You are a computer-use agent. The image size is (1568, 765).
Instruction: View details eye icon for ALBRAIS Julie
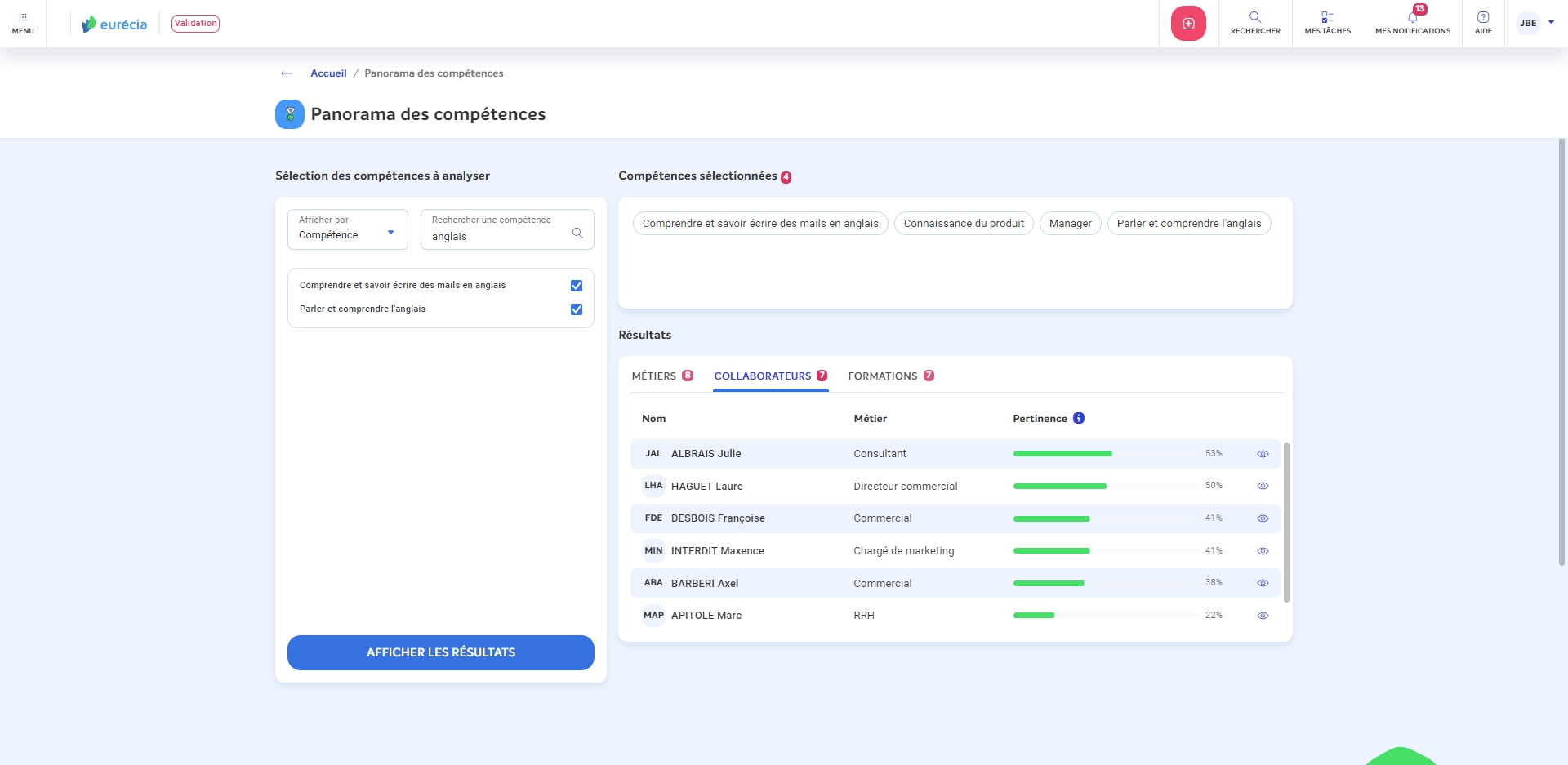(1263, 454)
